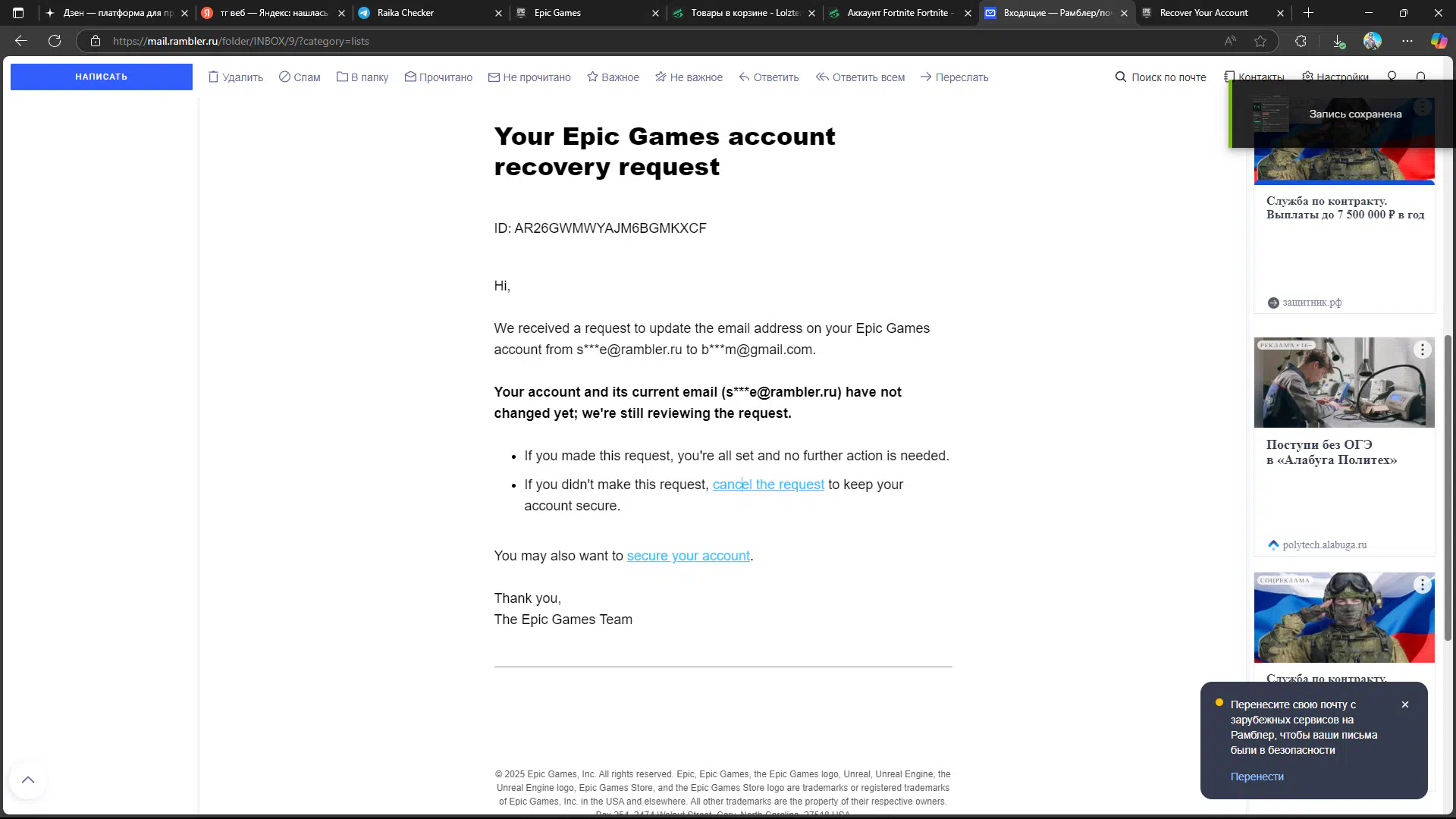Viewport: 1456px width, 819px height.
Task: Open Служба по контракту ad headline
Action: 1345,208
